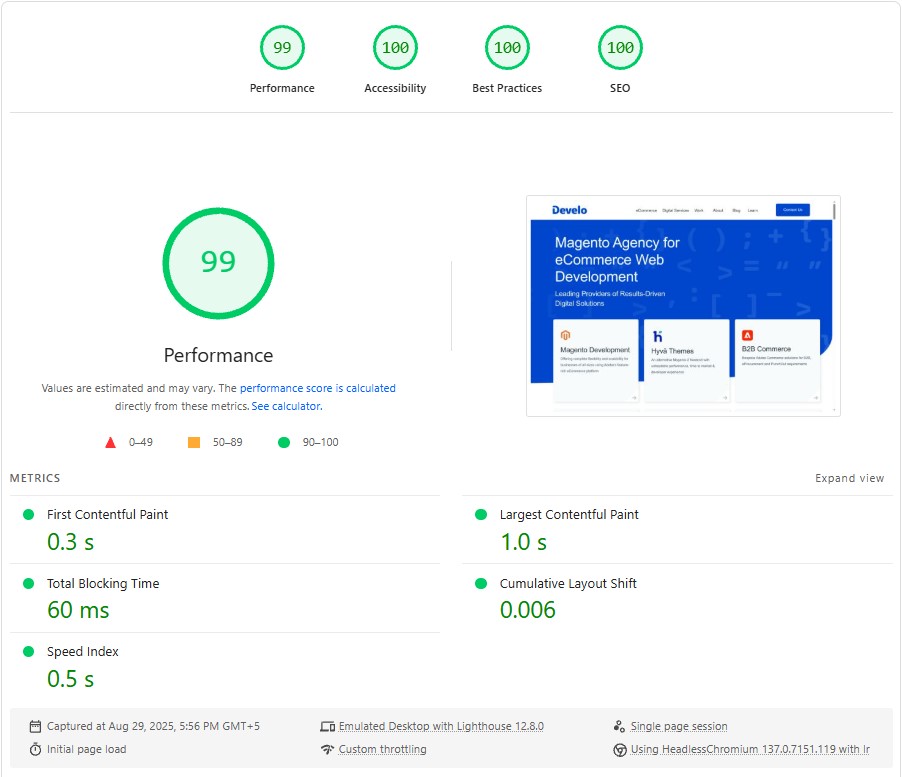
Task: Click the calendar icon beside the capture date
Action: [33, 726]
